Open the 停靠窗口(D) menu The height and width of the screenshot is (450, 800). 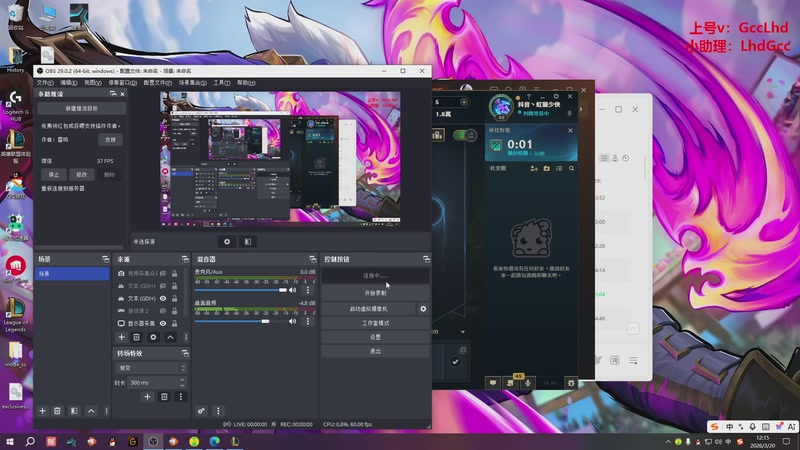click(x=122, y=83)
